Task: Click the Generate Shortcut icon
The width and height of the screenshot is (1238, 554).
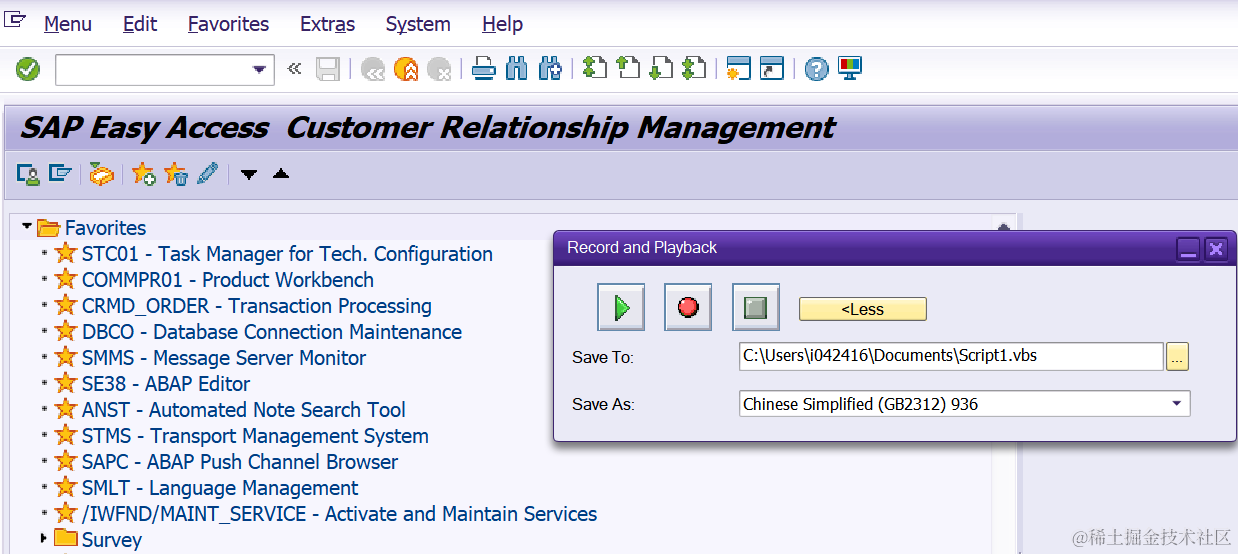Action: click(771, 69)
